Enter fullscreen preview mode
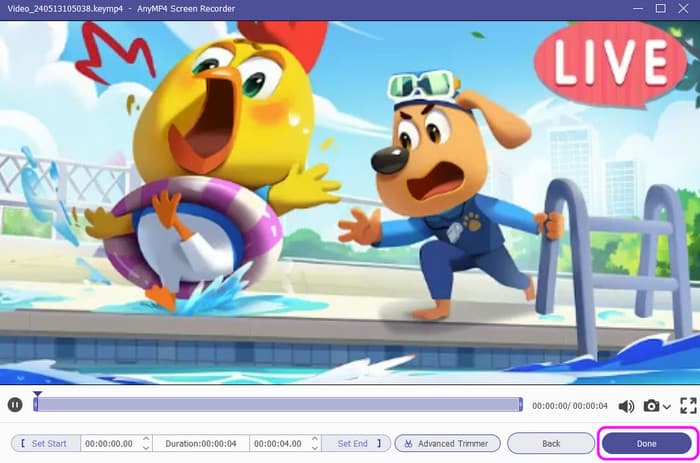The width and height of the screenshot is (700, 463). [688, 405]
